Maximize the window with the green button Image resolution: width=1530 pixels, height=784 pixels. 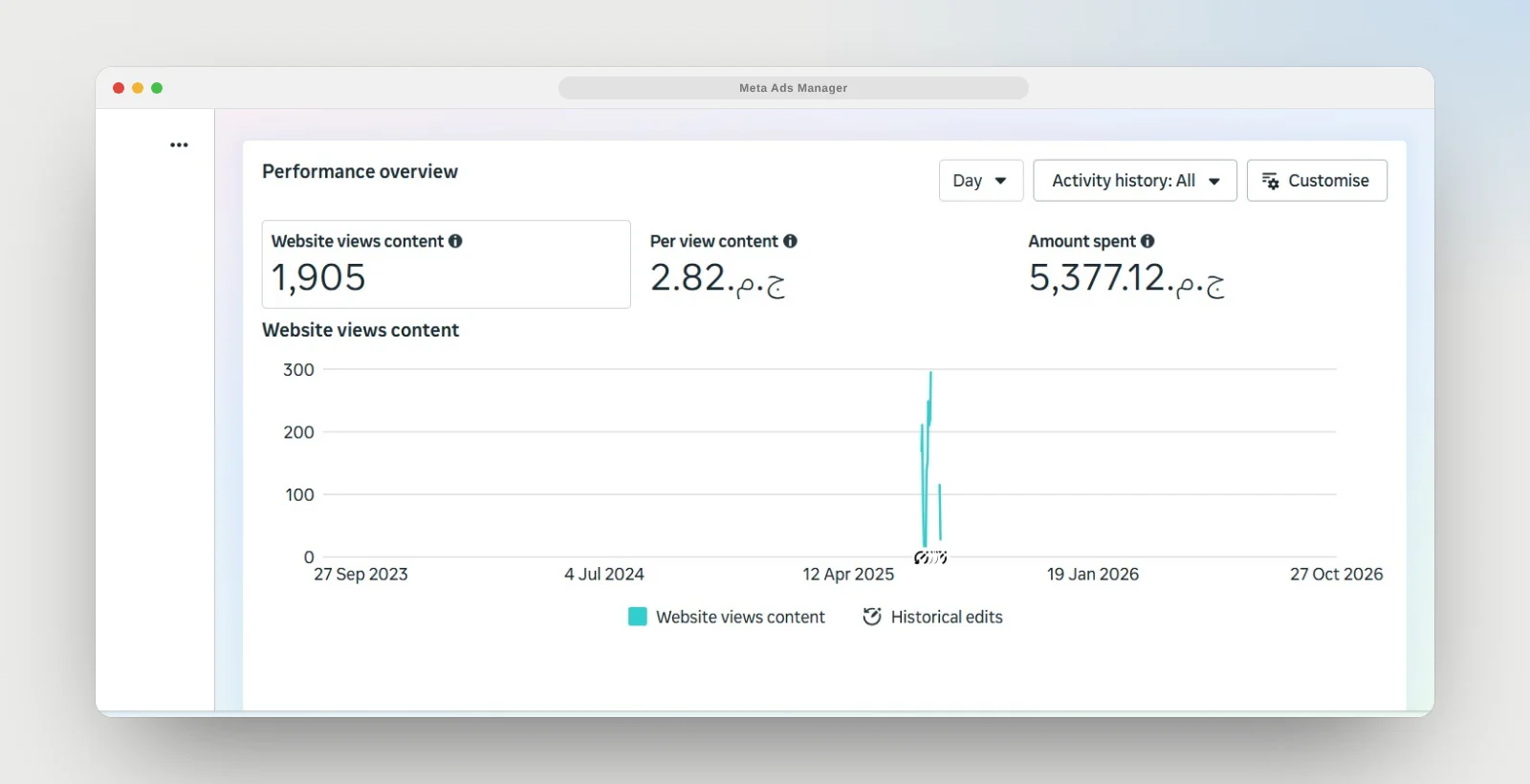tap(157, 88)
